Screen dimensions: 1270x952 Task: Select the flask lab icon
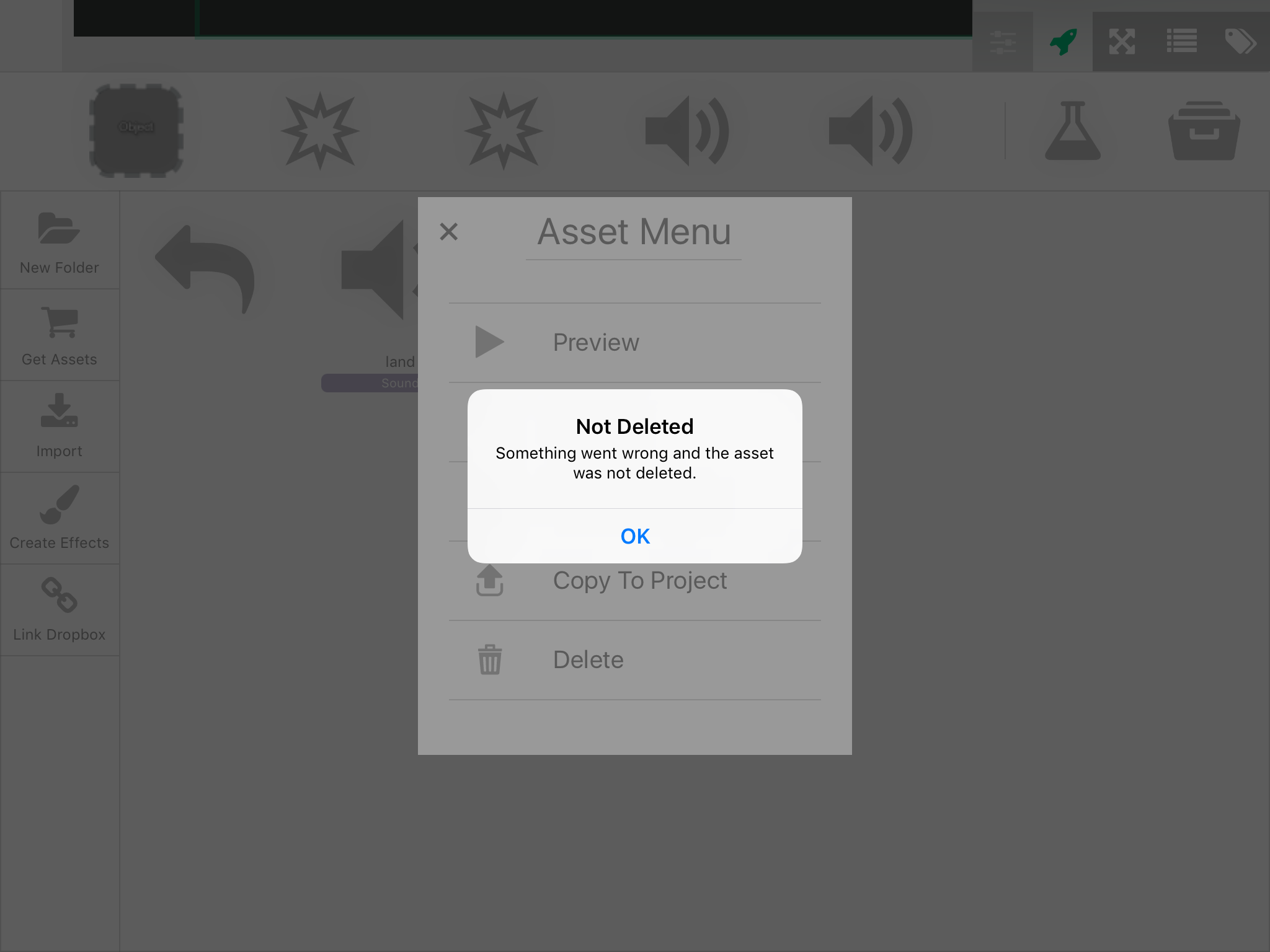tap(1072, 131)
